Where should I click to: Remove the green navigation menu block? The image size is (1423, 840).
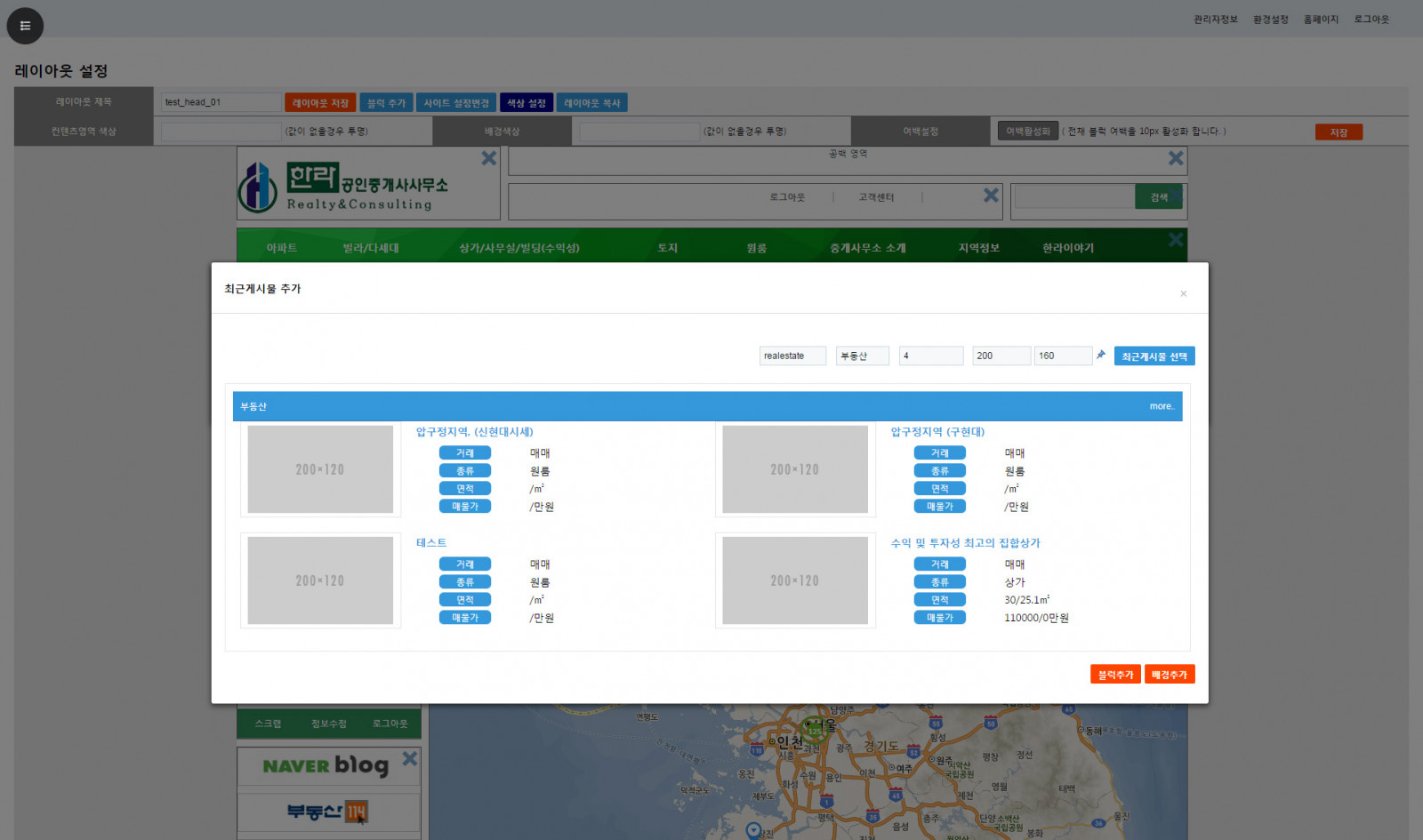(1176, 240)
